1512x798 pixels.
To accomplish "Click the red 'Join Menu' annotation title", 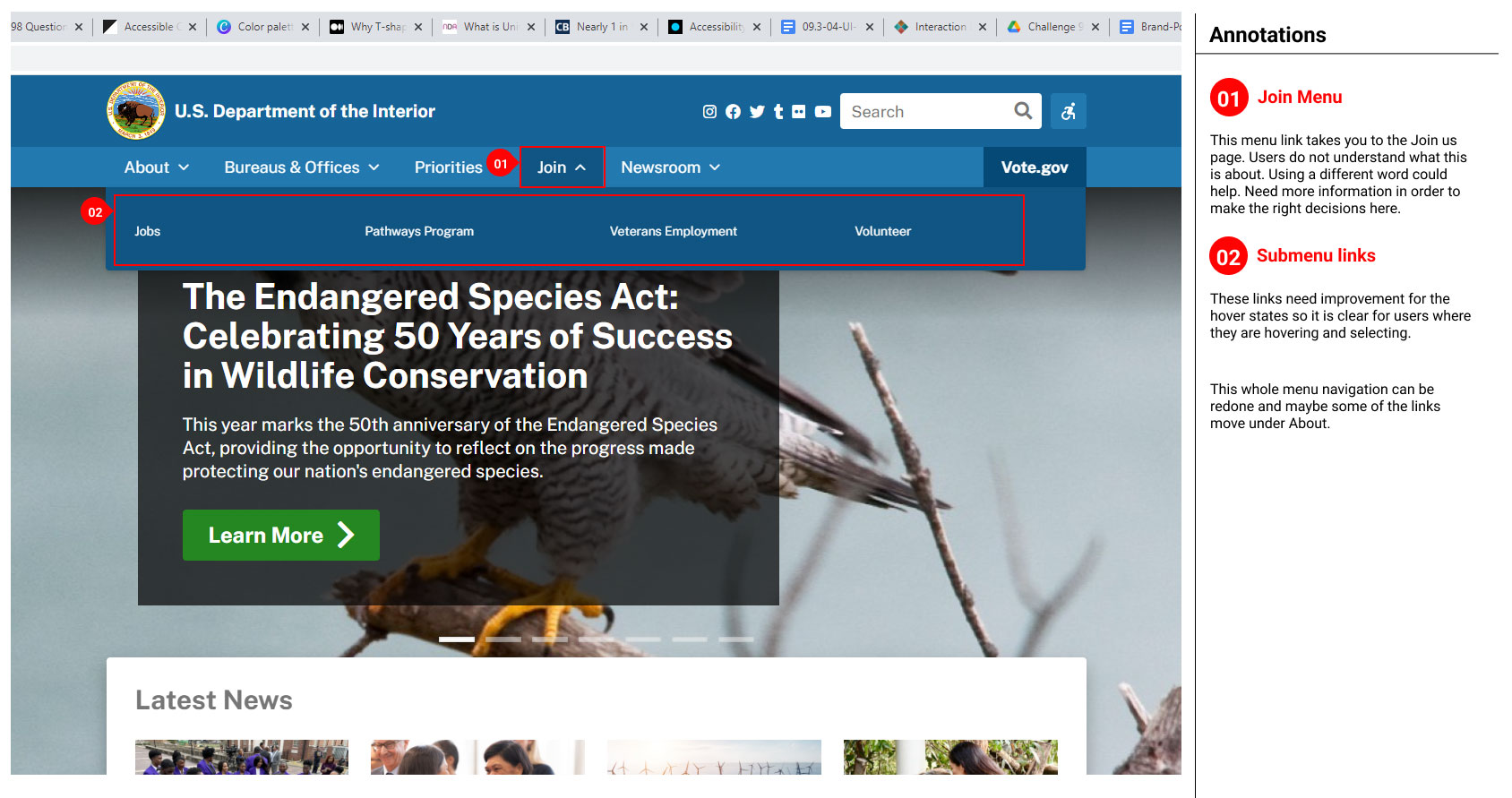I will click(x=1300, y=97).
